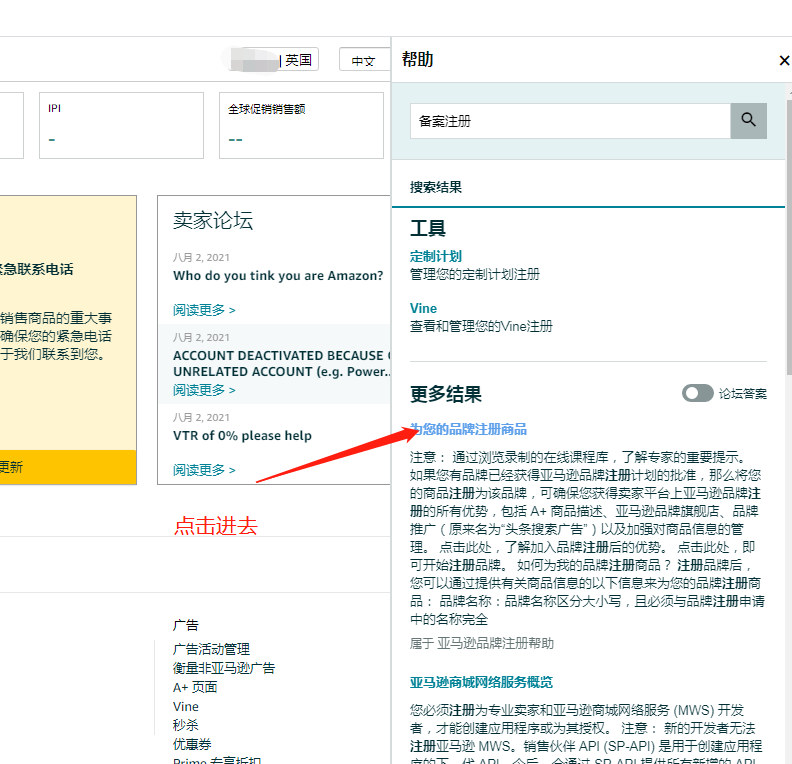The height and width of the screenshot is (764, 792).
Task: Click the 更多结果 heading
Action: [446, 394]
